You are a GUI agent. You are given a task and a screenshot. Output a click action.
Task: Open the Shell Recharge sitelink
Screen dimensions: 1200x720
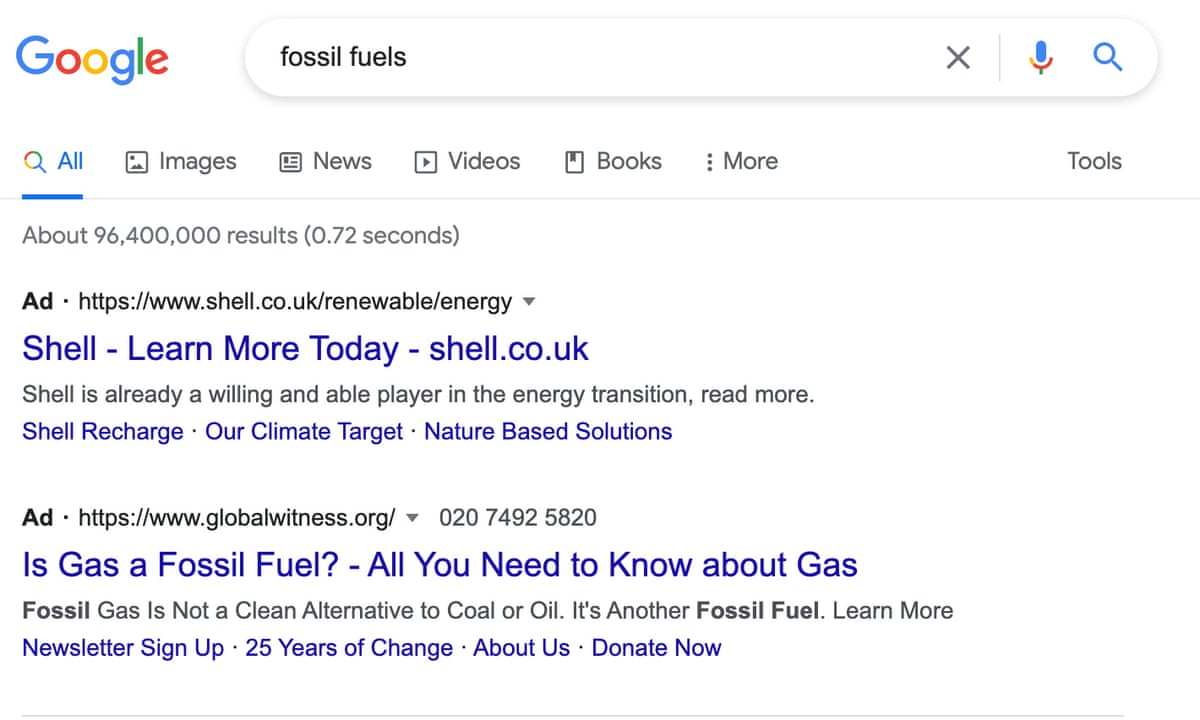coord(102,432)
